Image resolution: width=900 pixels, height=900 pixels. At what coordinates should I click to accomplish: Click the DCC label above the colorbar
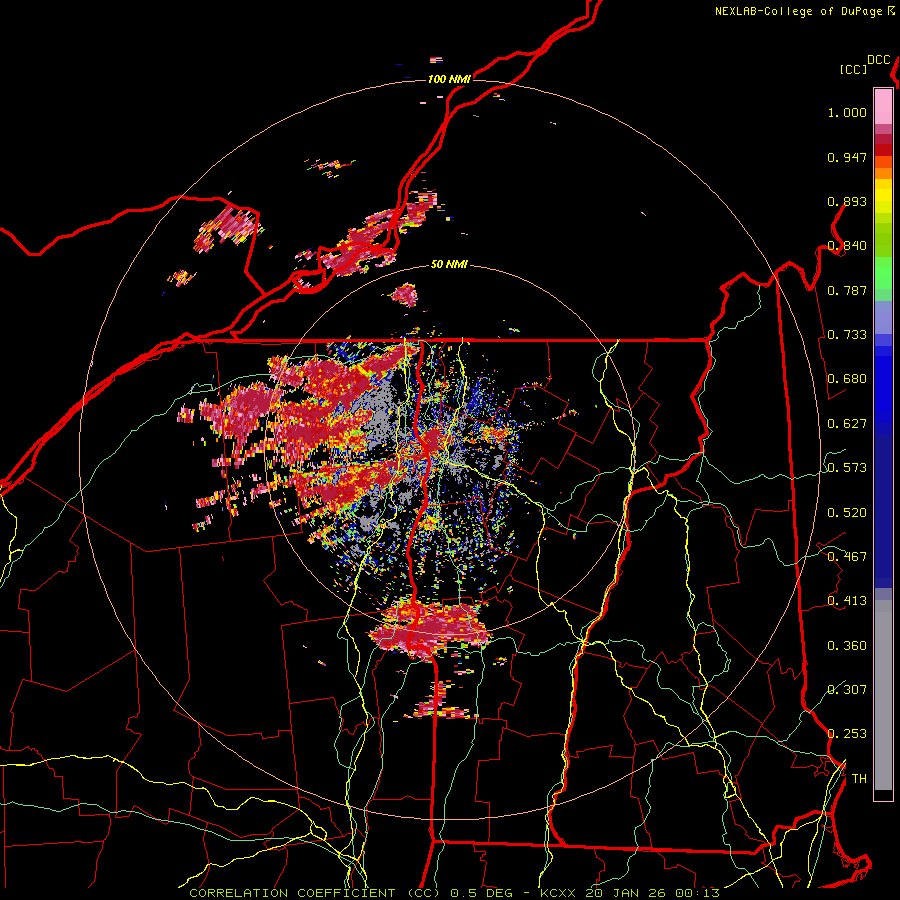878,59
